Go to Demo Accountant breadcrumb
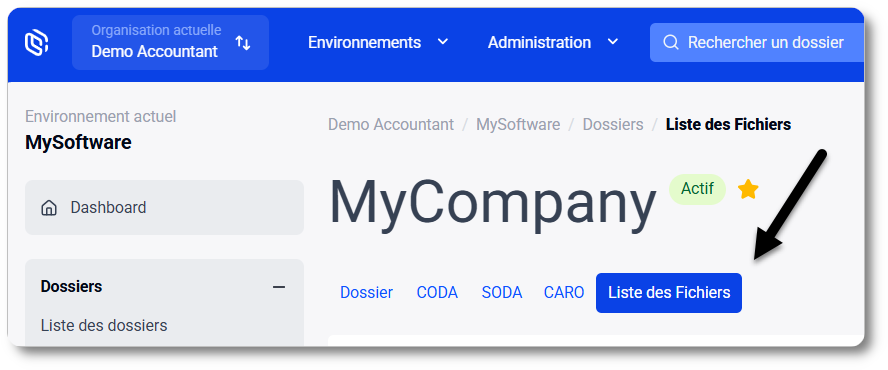Image resolution: width=888 pixels, height=370 pixels. 391,124
